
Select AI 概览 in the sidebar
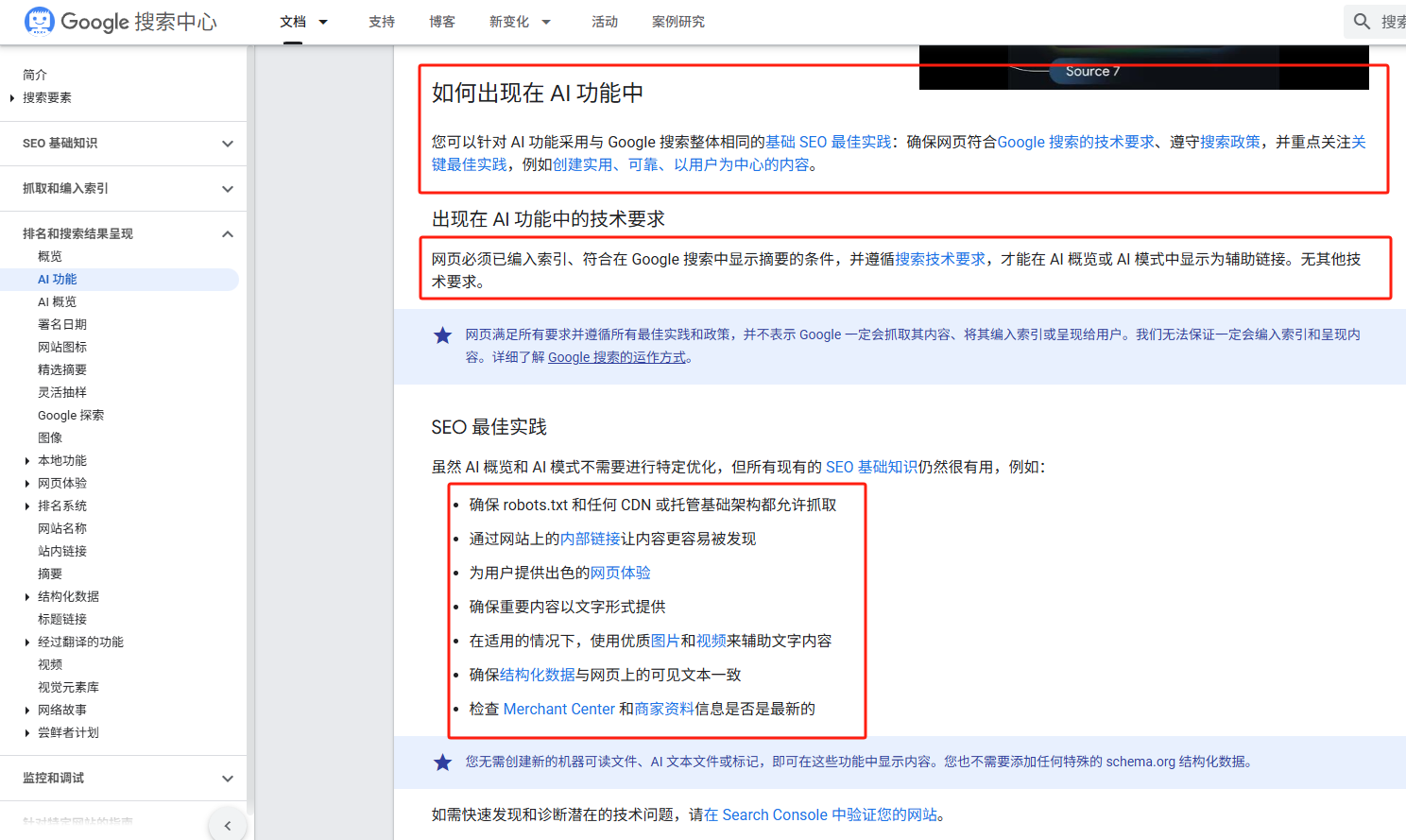tap(59, 300)
